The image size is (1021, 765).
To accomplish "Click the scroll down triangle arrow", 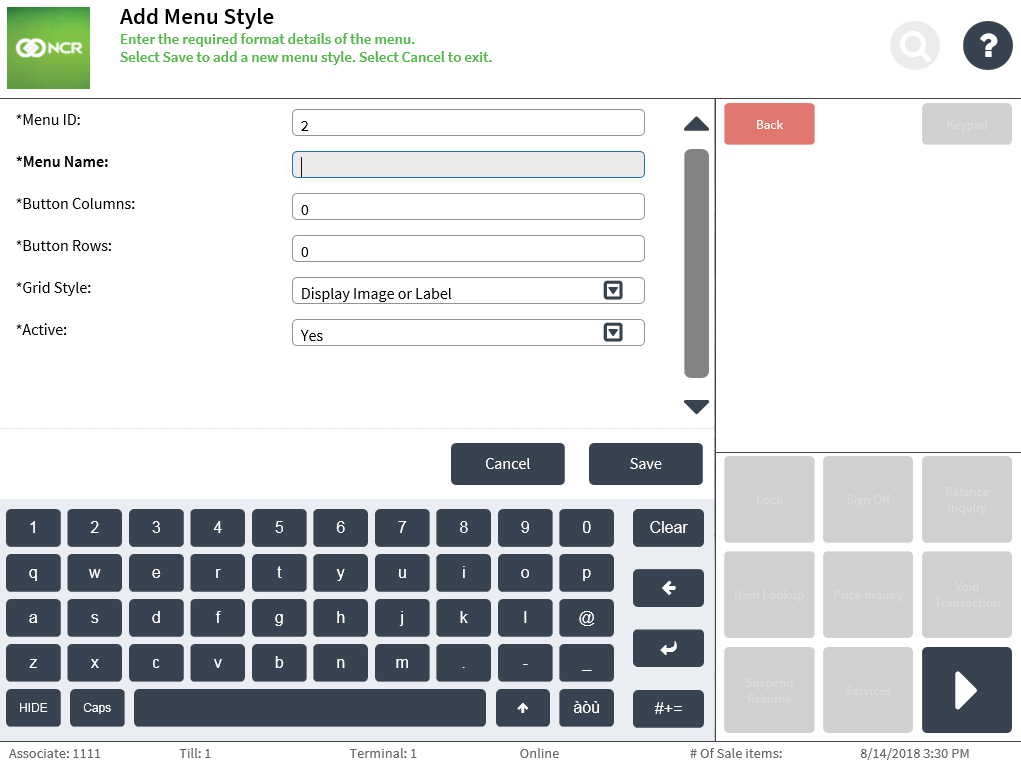I will tap(696, 407).
